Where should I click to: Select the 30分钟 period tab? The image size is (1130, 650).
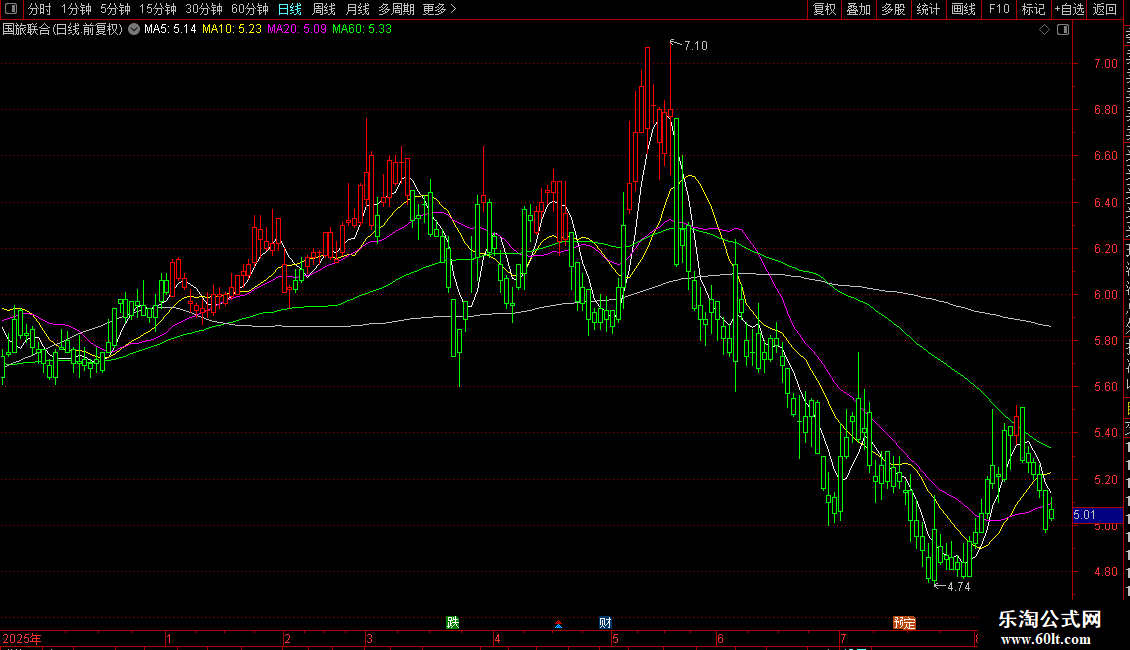pos(203,9)
